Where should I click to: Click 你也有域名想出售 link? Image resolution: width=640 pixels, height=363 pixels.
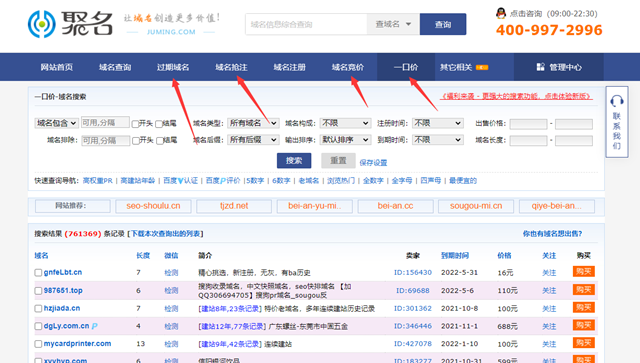point(553,234)
